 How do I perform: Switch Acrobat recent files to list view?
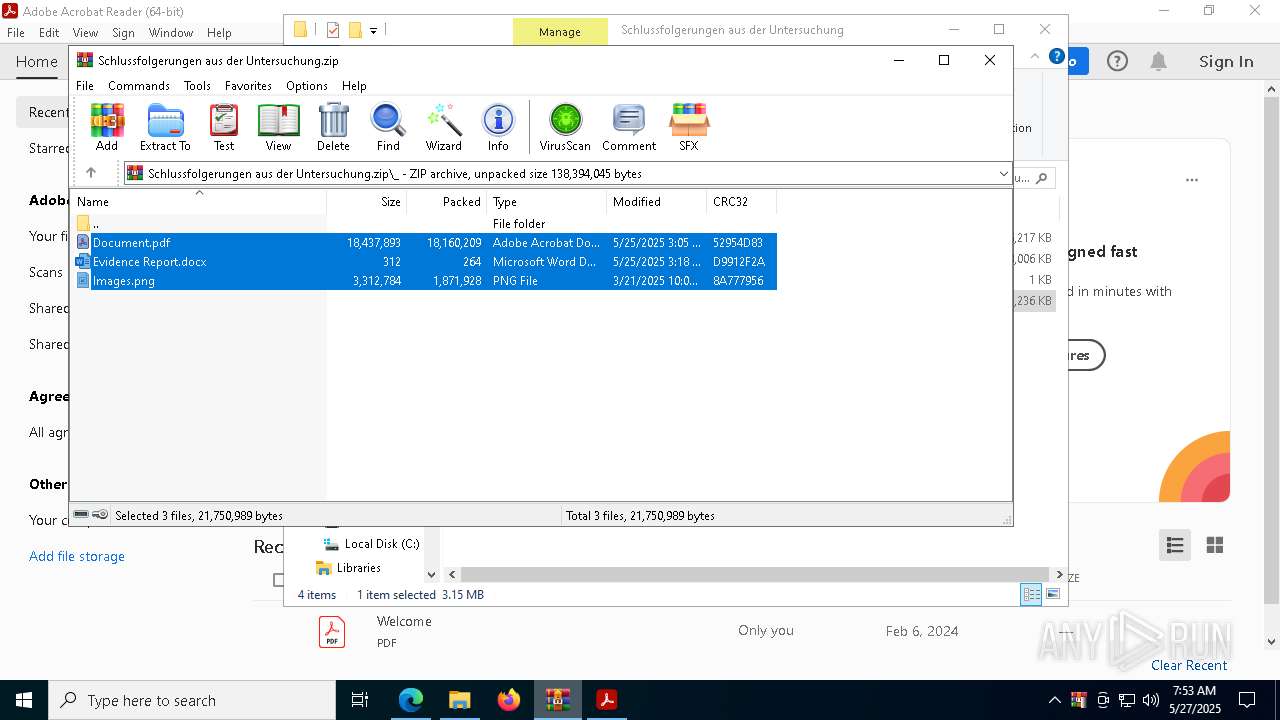point(1175,545)
